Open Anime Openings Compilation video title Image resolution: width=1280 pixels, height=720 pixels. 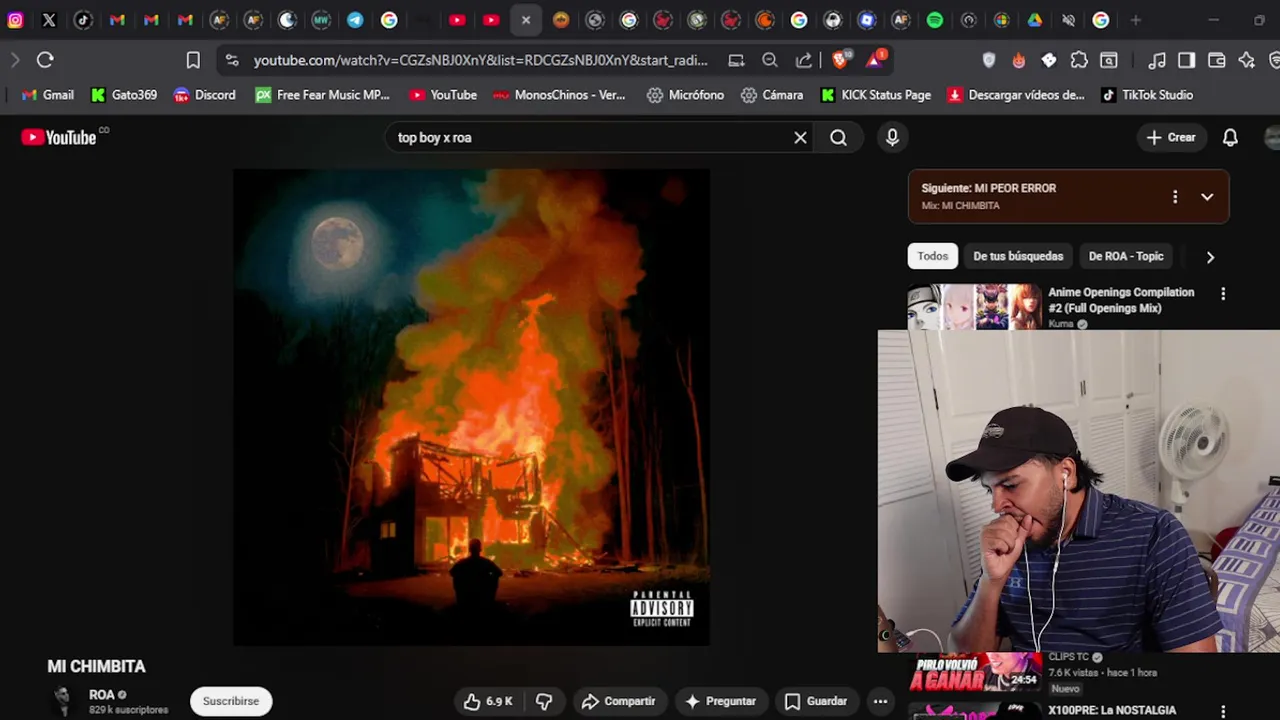[1121, 300]
